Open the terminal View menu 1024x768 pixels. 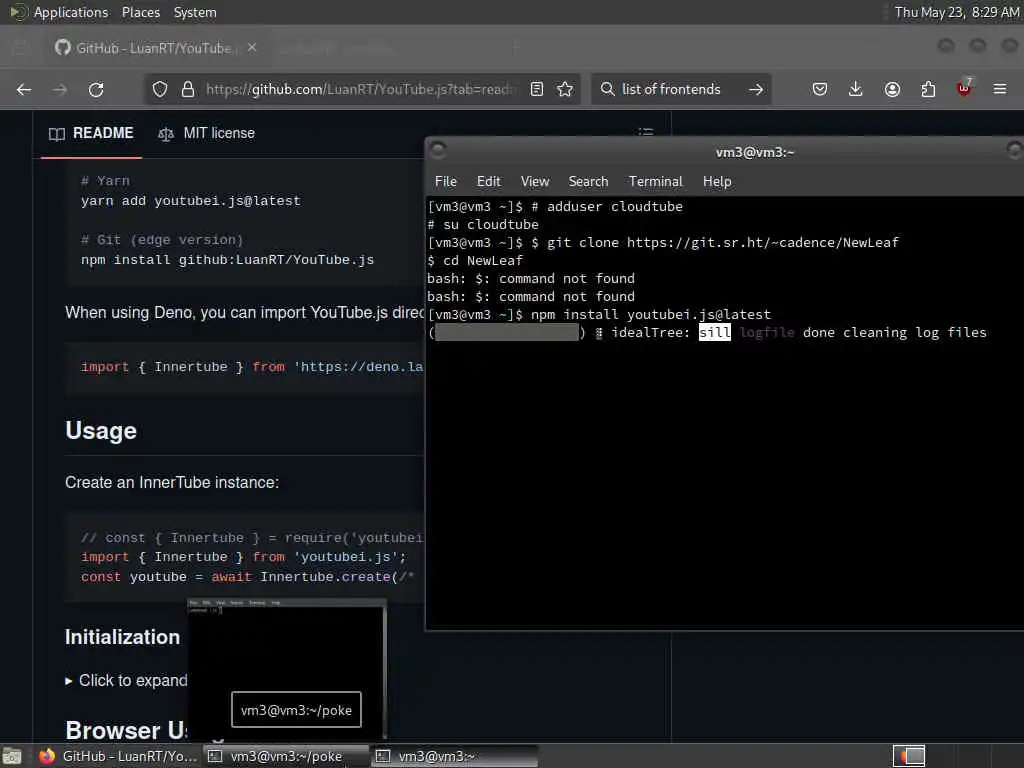[x=535, y=182]
